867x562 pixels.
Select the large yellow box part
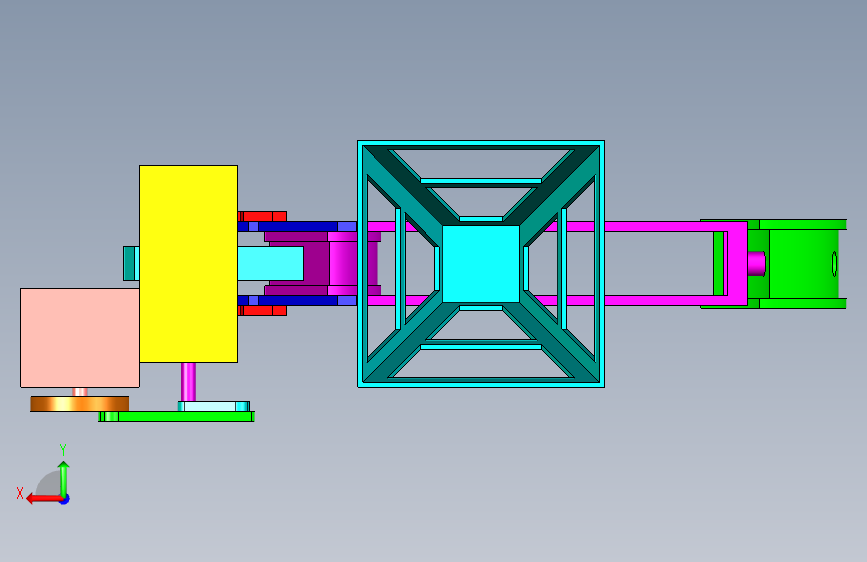point(189,264)
